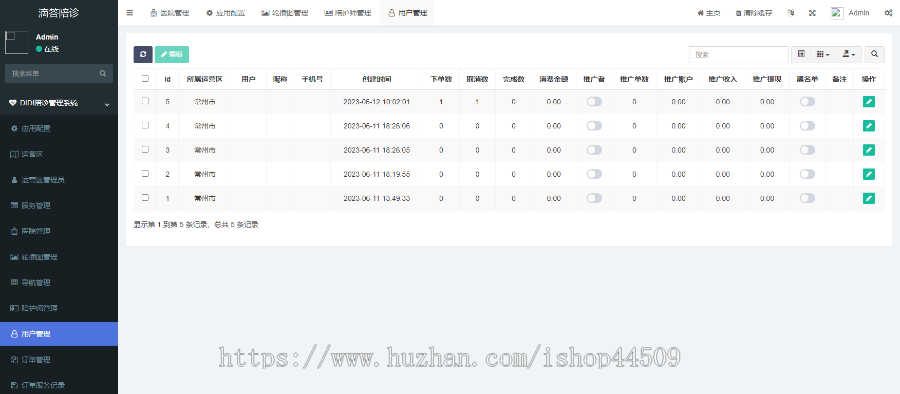
Task: Enter fullscreen using the expand arrows icon
Action: coord(812,13)
